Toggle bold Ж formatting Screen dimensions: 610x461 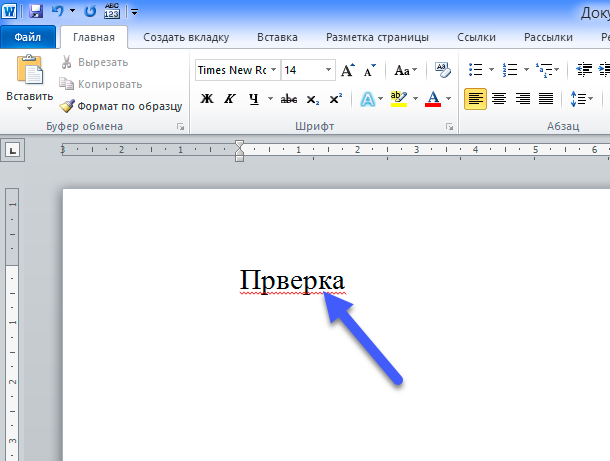(x=207, y=99)
